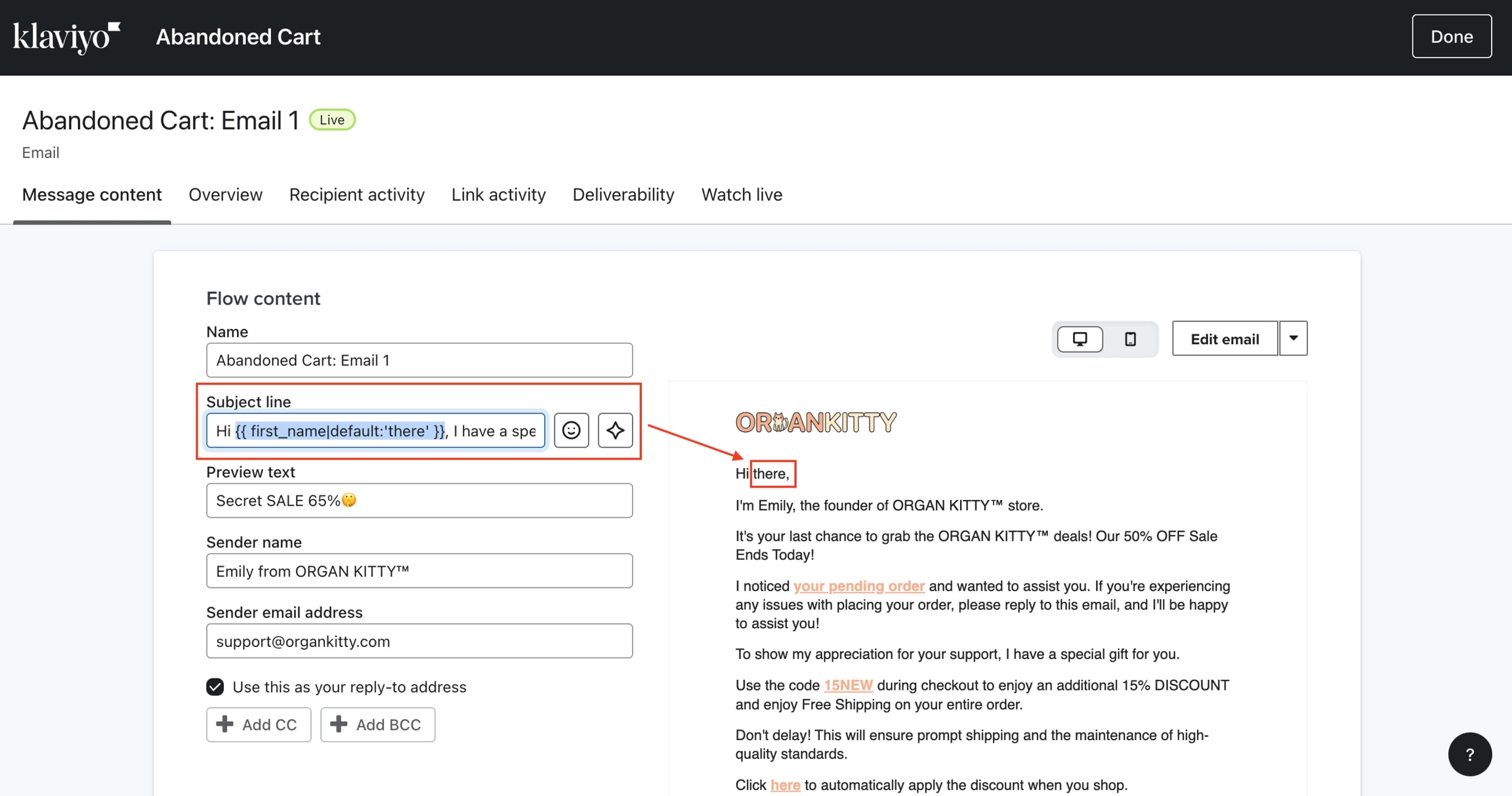1512x796 pixels.
Task: Open the emoji picker for the subject line
Action: 570,430
